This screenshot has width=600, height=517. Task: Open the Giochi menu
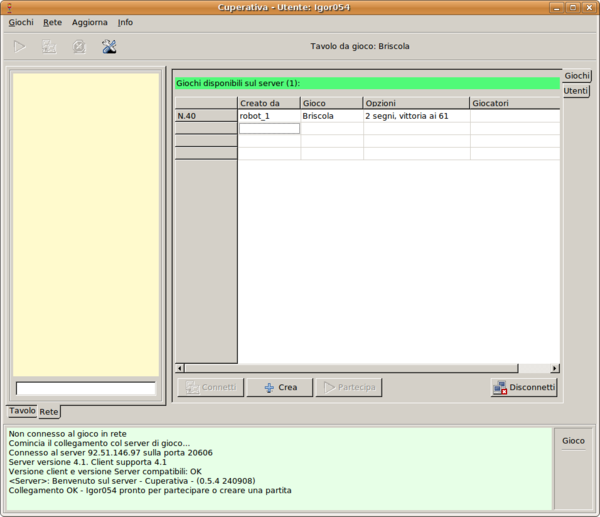[x=21, y=22]
